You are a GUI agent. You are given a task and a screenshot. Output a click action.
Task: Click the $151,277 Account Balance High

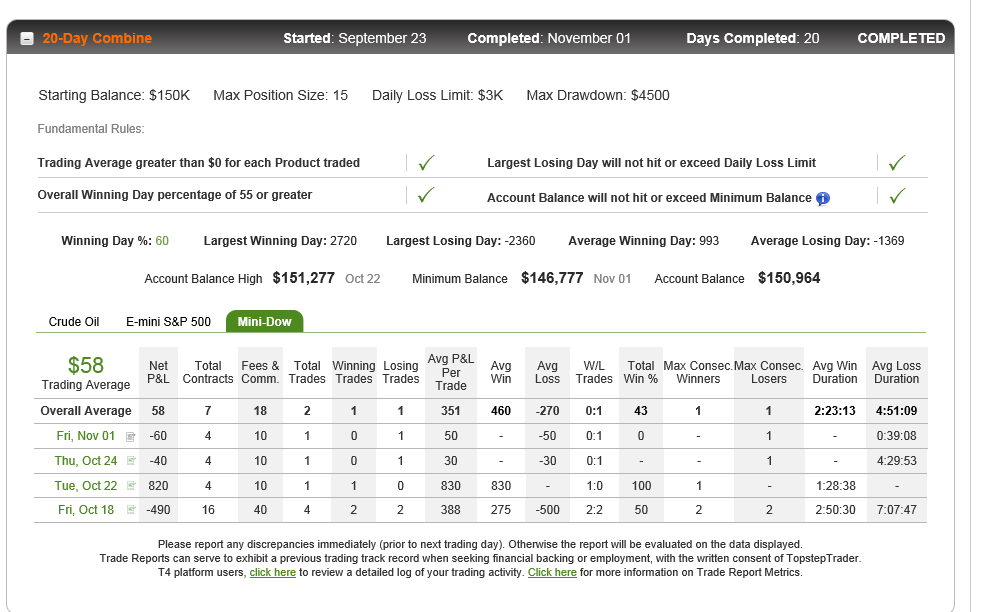coord(303,278)
